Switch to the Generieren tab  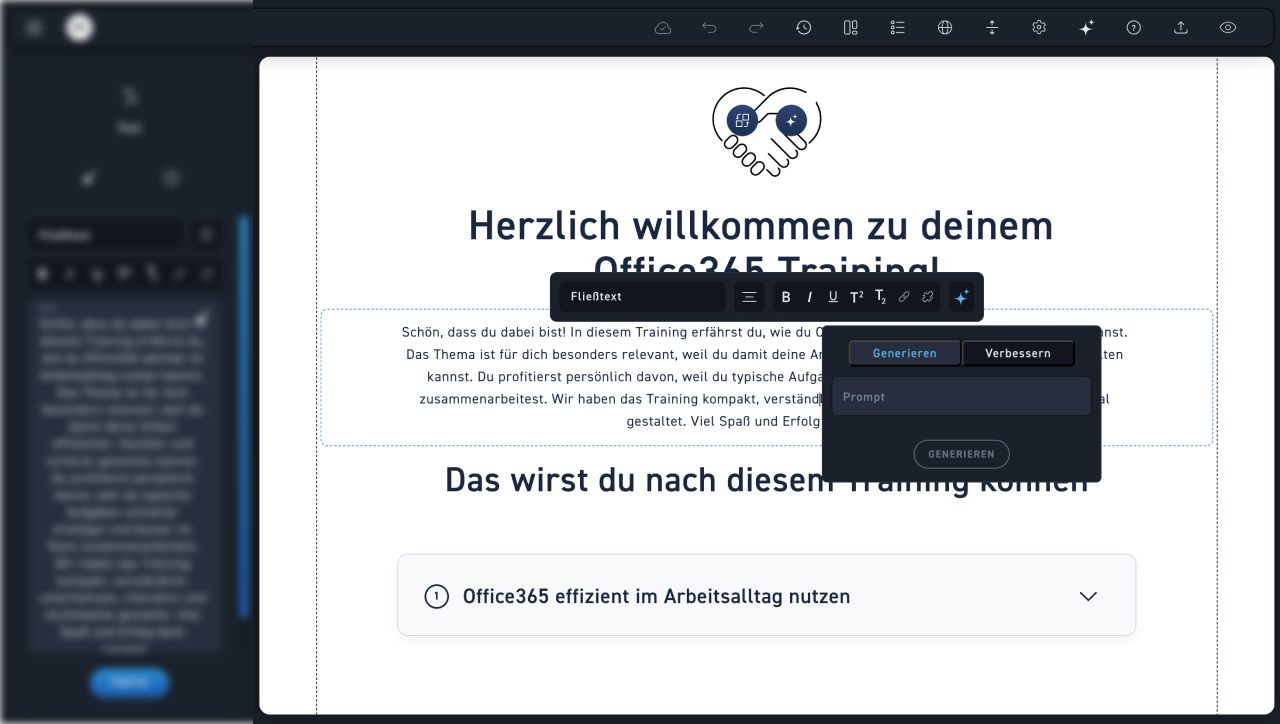(905, 353)
